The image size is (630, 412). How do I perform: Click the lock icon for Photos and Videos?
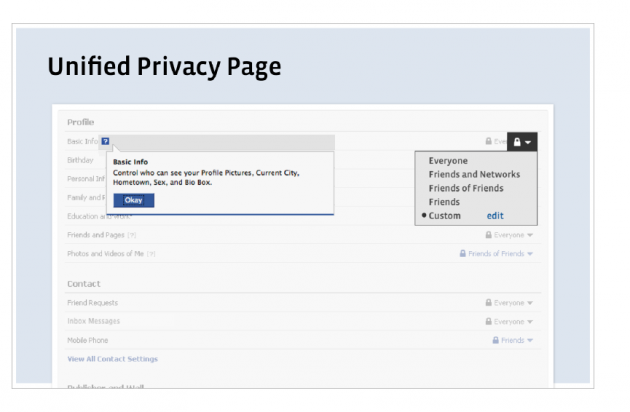point(463,254)
